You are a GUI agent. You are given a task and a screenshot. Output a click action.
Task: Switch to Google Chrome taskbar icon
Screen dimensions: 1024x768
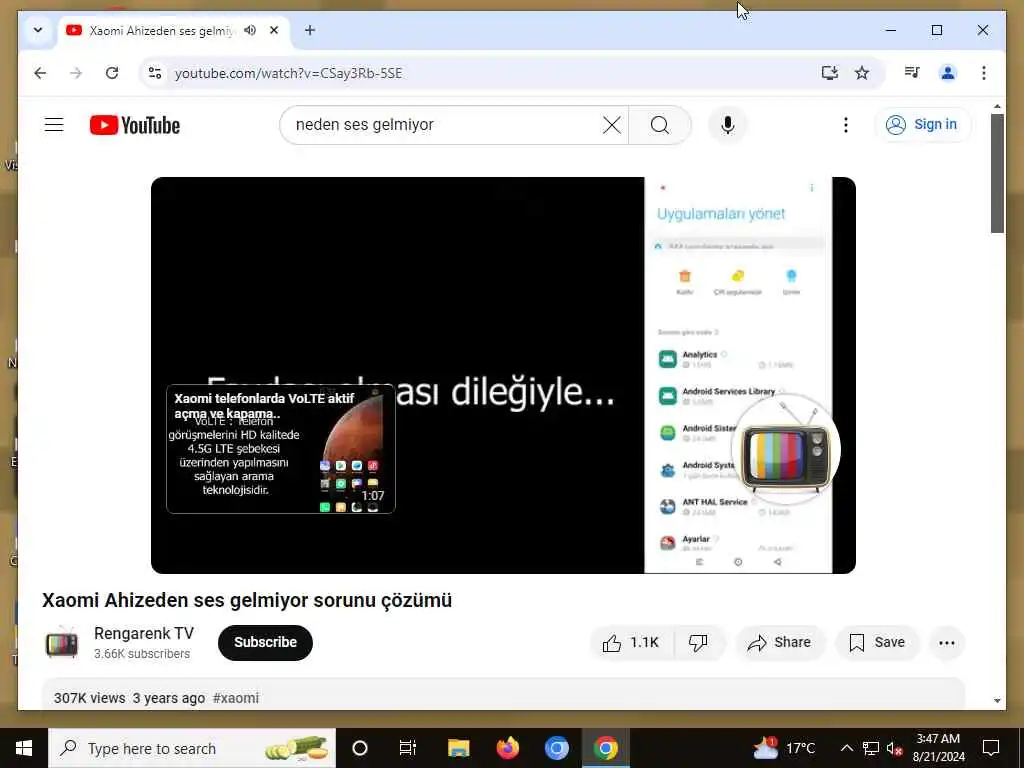pyautogui.click(x=605, y=748)
